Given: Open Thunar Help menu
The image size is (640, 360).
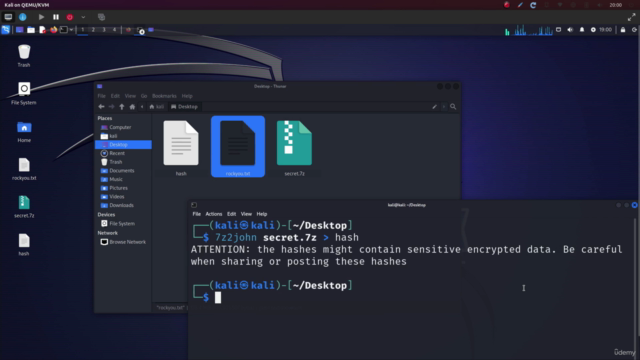Looking at the screenshot, I should 187,96.
